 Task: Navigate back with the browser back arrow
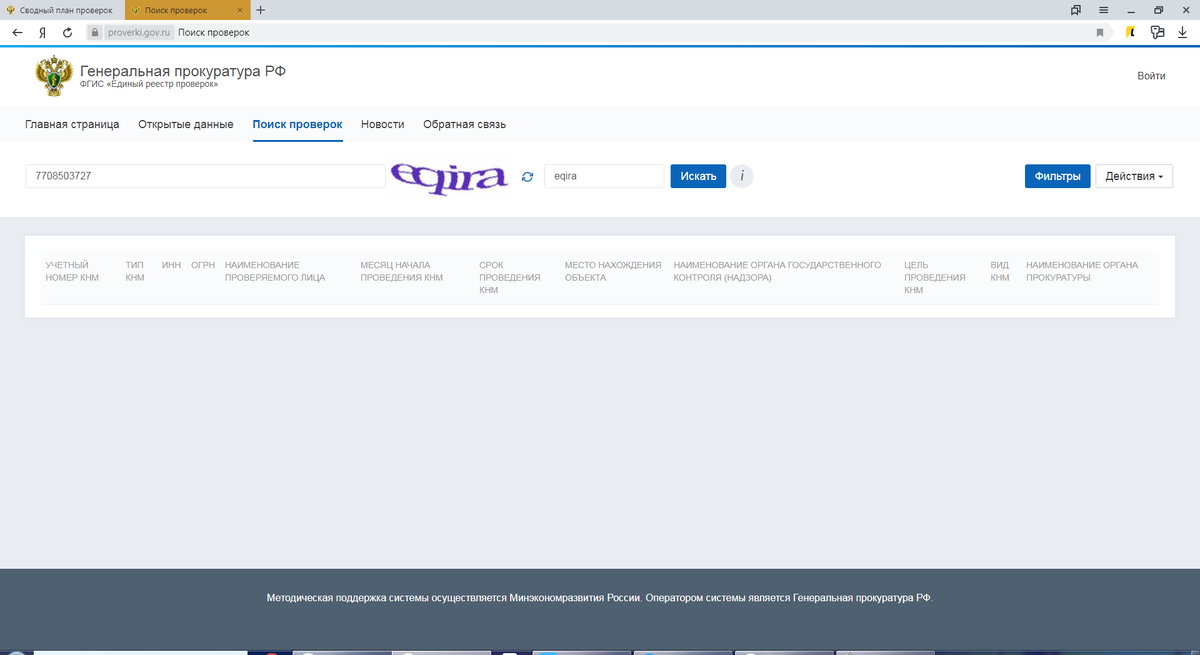[x=16, y=32]
